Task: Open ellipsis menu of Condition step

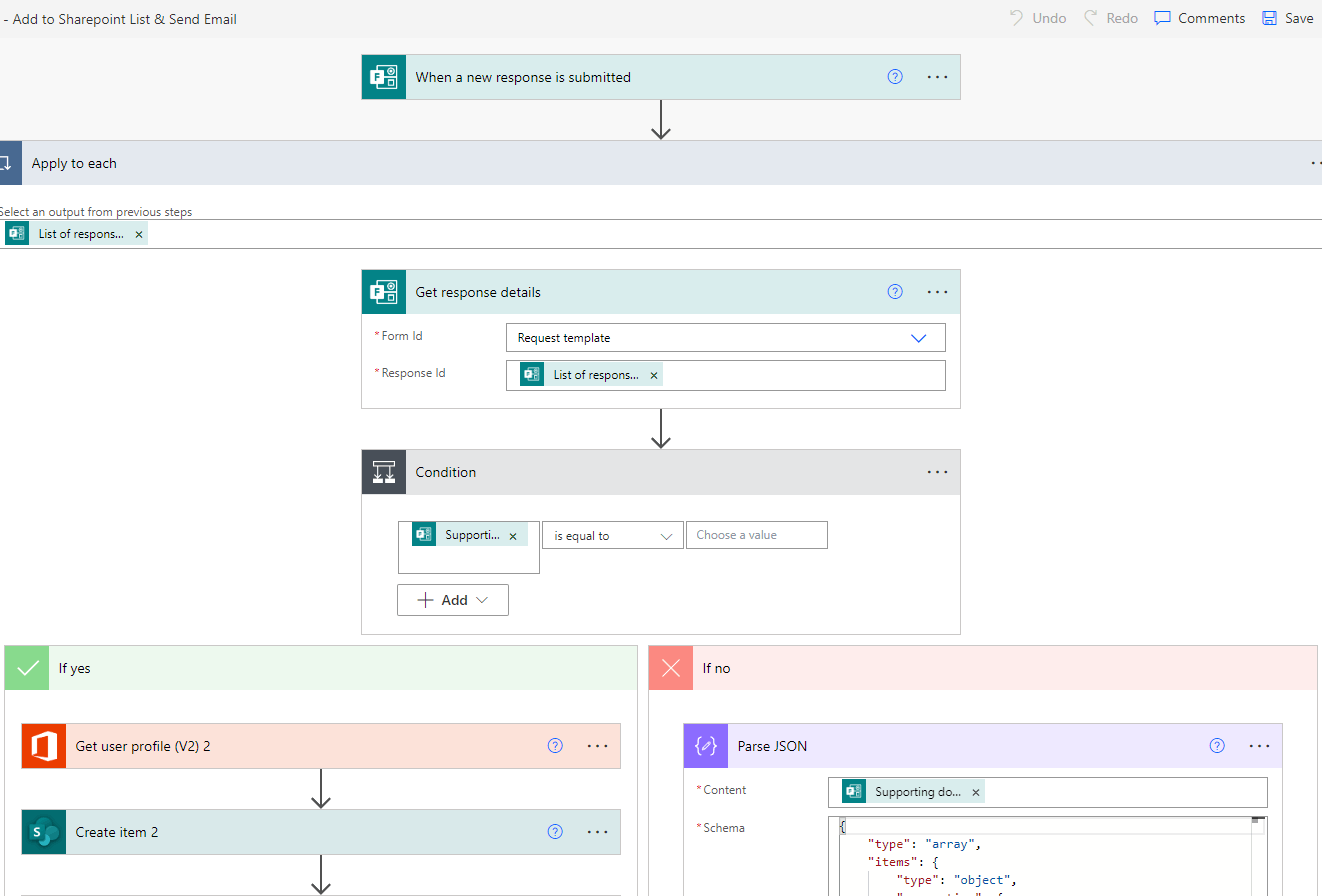Action: [937, 472]
